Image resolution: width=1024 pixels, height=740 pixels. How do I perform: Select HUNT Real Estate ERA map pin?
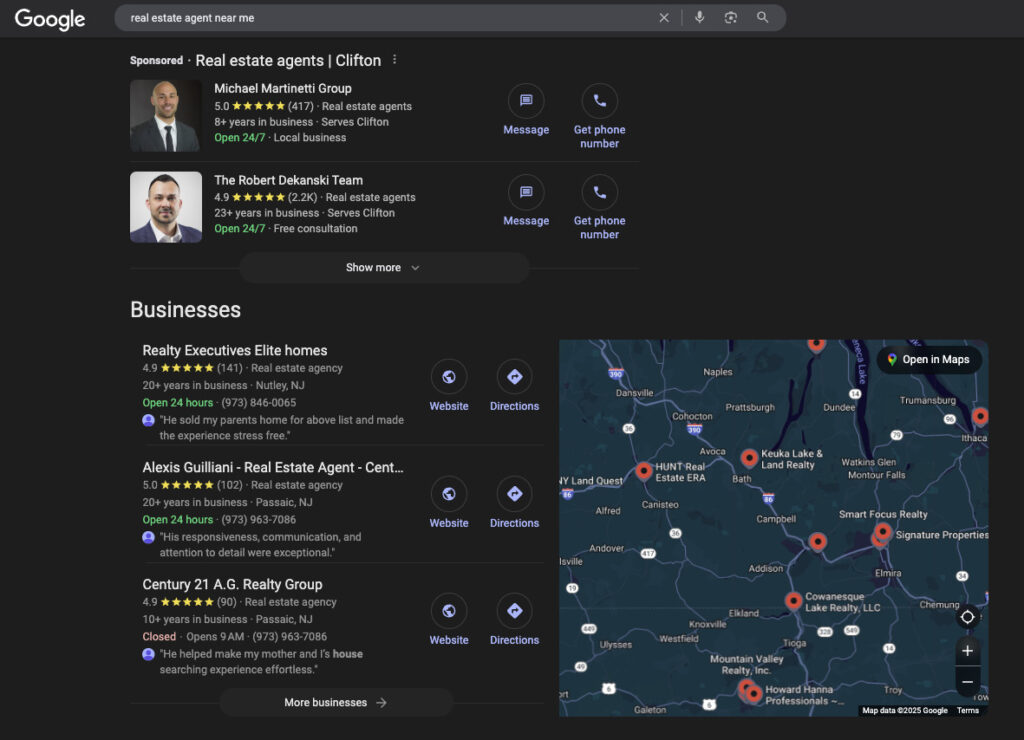[x=644, y=470]
